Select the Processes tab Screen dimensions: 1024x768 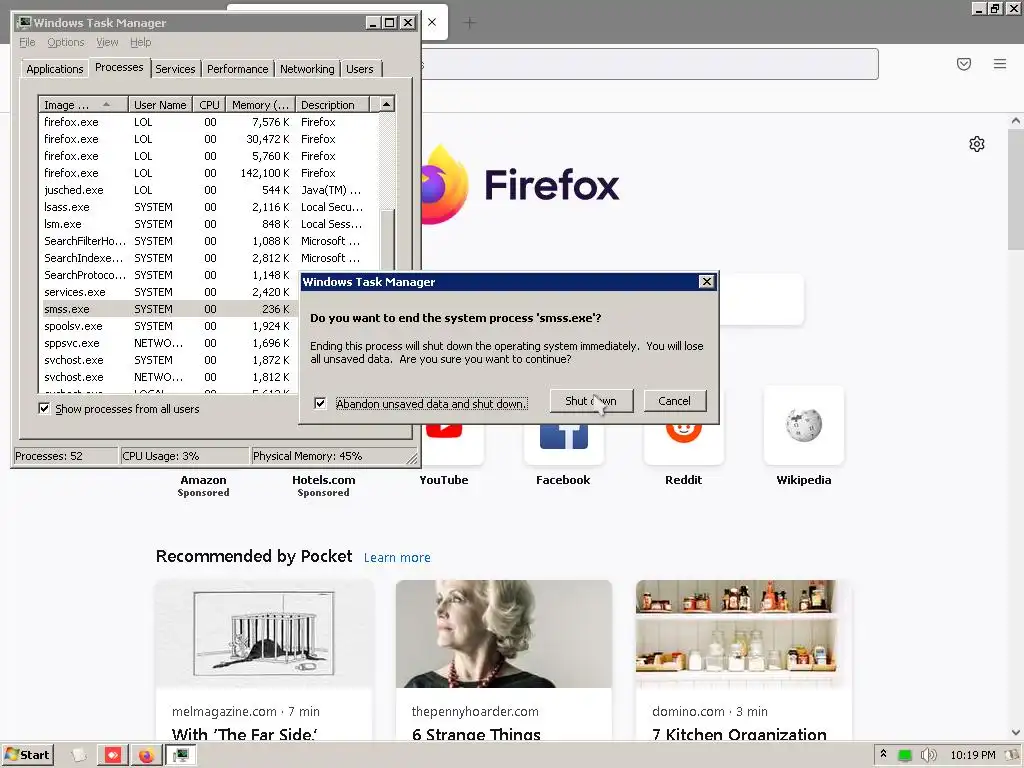click(x=119, y=67)
